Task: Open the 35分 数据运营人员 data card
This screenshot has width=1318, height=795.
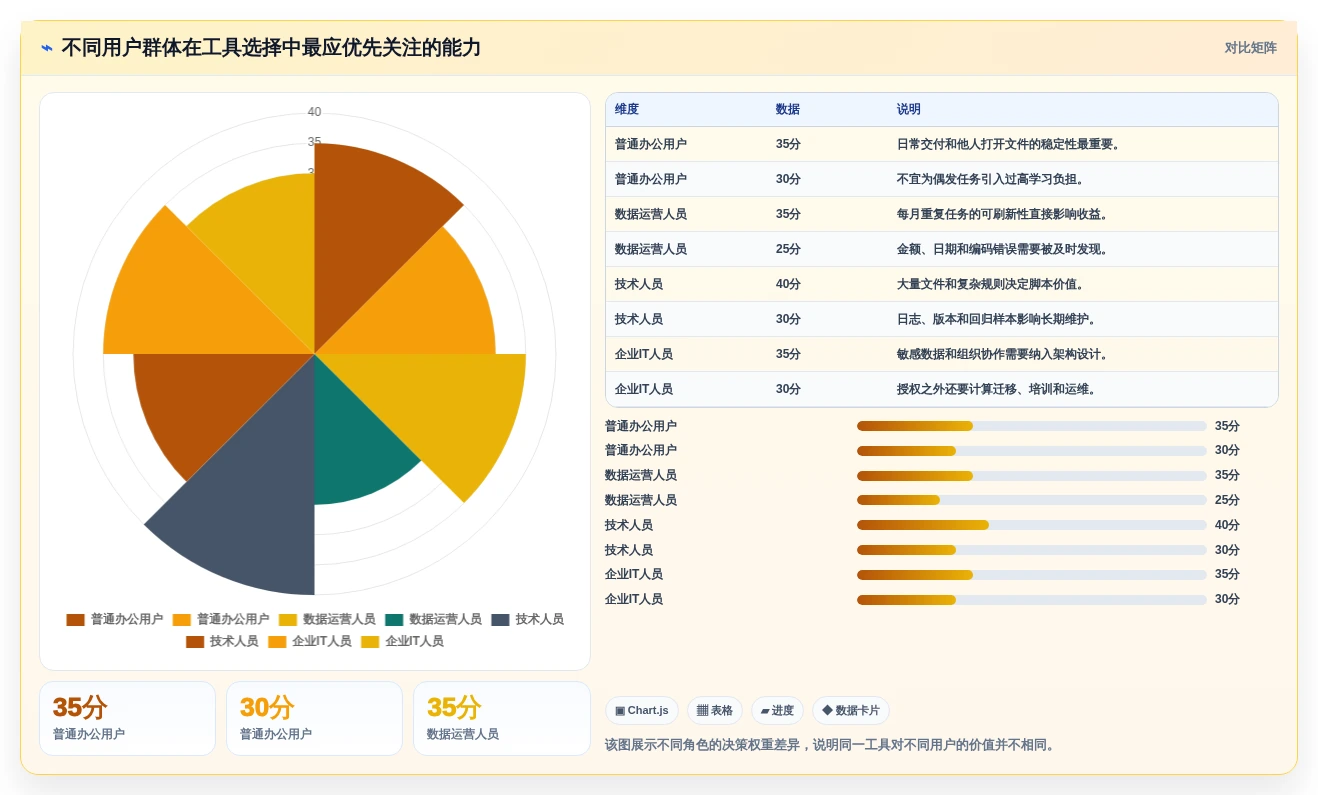Action: coord(501,718)
